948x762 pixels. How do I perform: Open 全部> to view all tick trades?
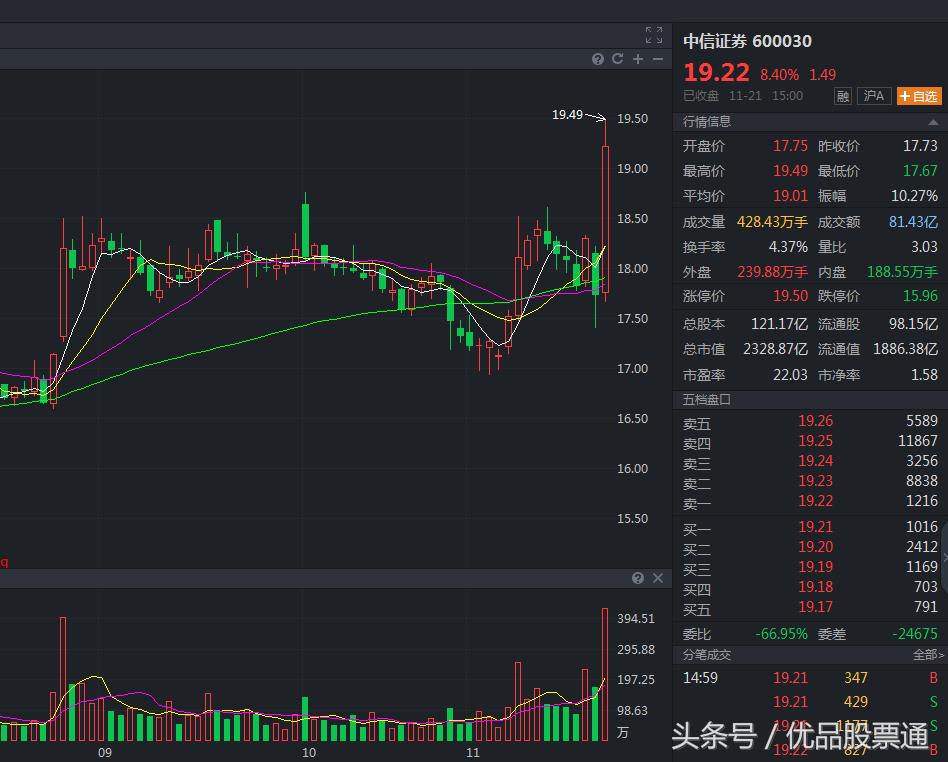[x=928, y=655]
